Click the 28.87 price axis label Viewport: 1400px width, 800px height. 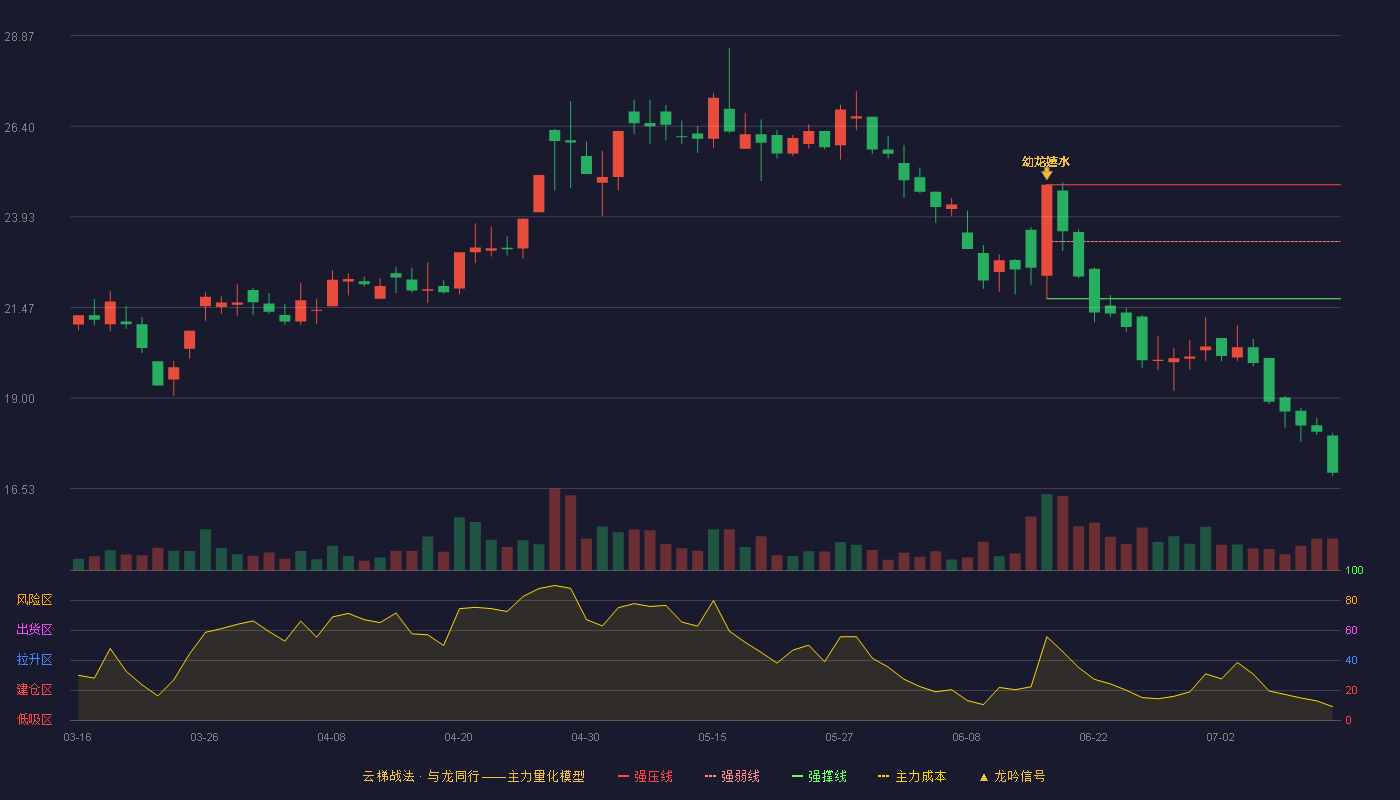pyautogui.click(x=19, y=36)
